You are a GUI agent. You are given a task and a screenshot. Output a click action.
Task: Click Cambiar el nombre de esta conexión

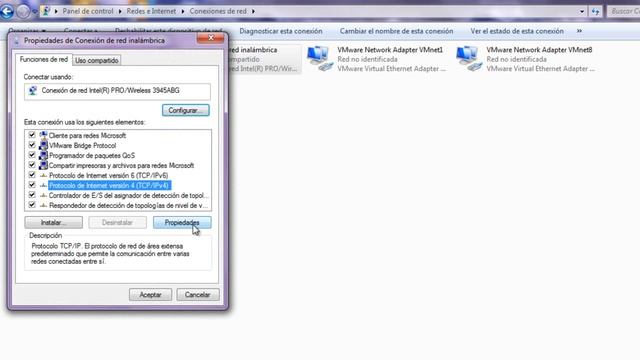pyautogui.click(x=396, y=31)
